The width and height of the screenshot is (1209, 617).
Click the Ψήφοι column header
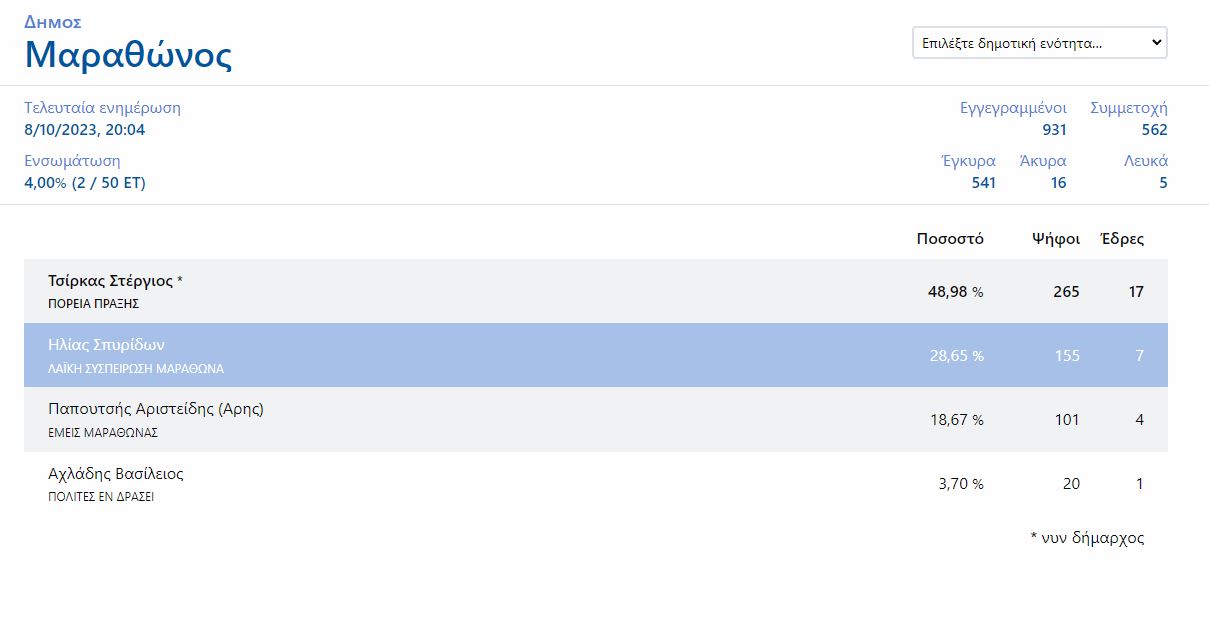1055,239
